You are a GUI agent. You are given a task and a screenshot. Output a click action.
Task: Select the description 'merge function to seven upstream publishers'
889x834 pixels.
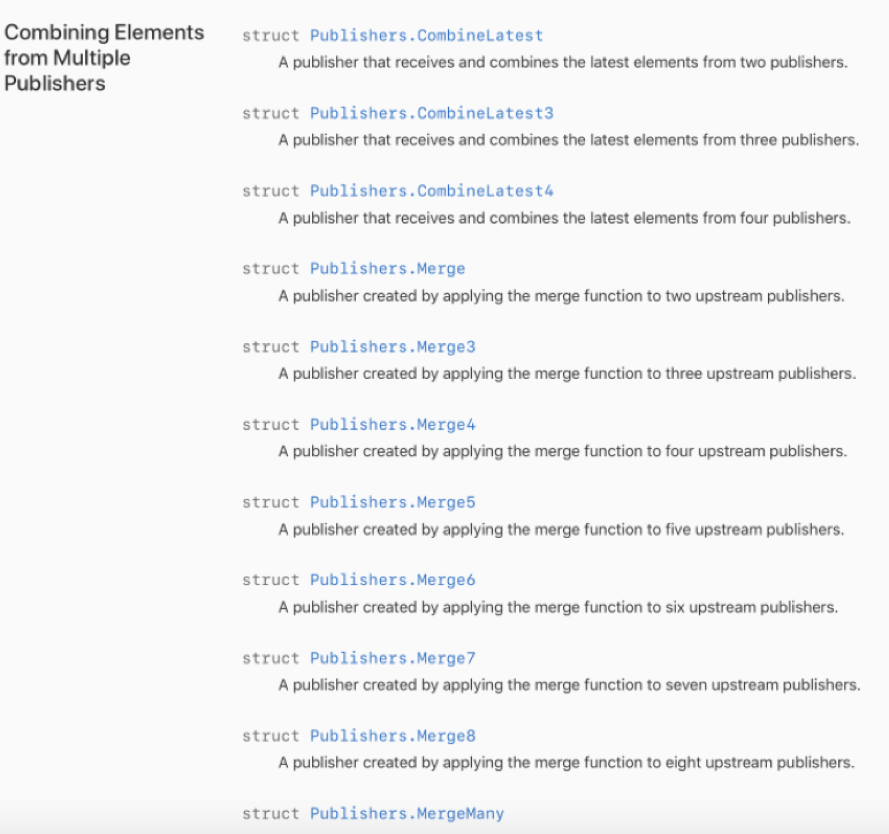[x=569, y=685]
